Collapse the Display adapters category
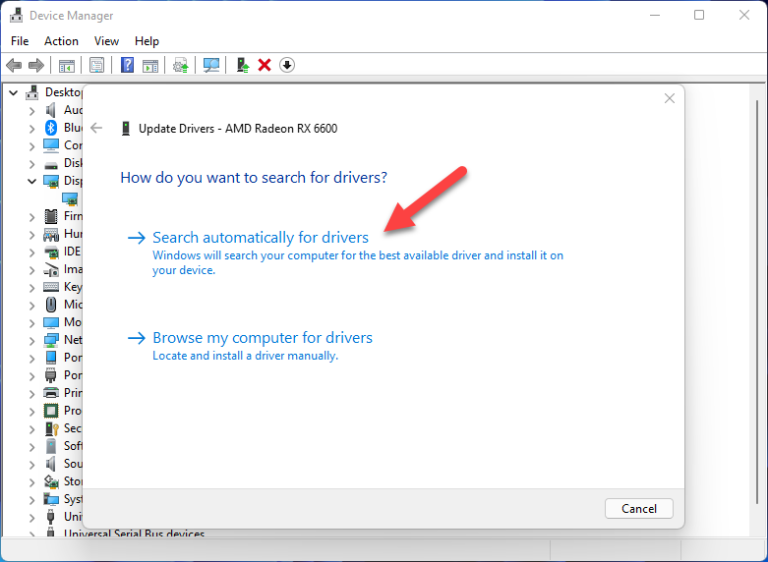 tap(32, 181)
